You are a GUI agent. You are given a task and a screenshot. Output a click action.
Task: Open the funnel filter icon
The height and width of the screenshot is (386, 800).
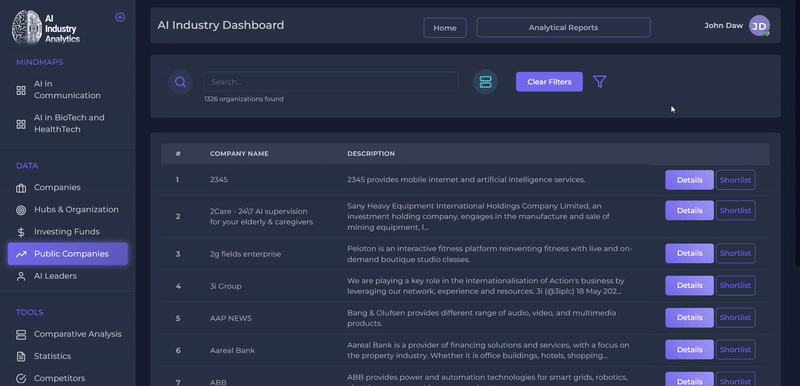pyautogui.click(x=599, y=82)
